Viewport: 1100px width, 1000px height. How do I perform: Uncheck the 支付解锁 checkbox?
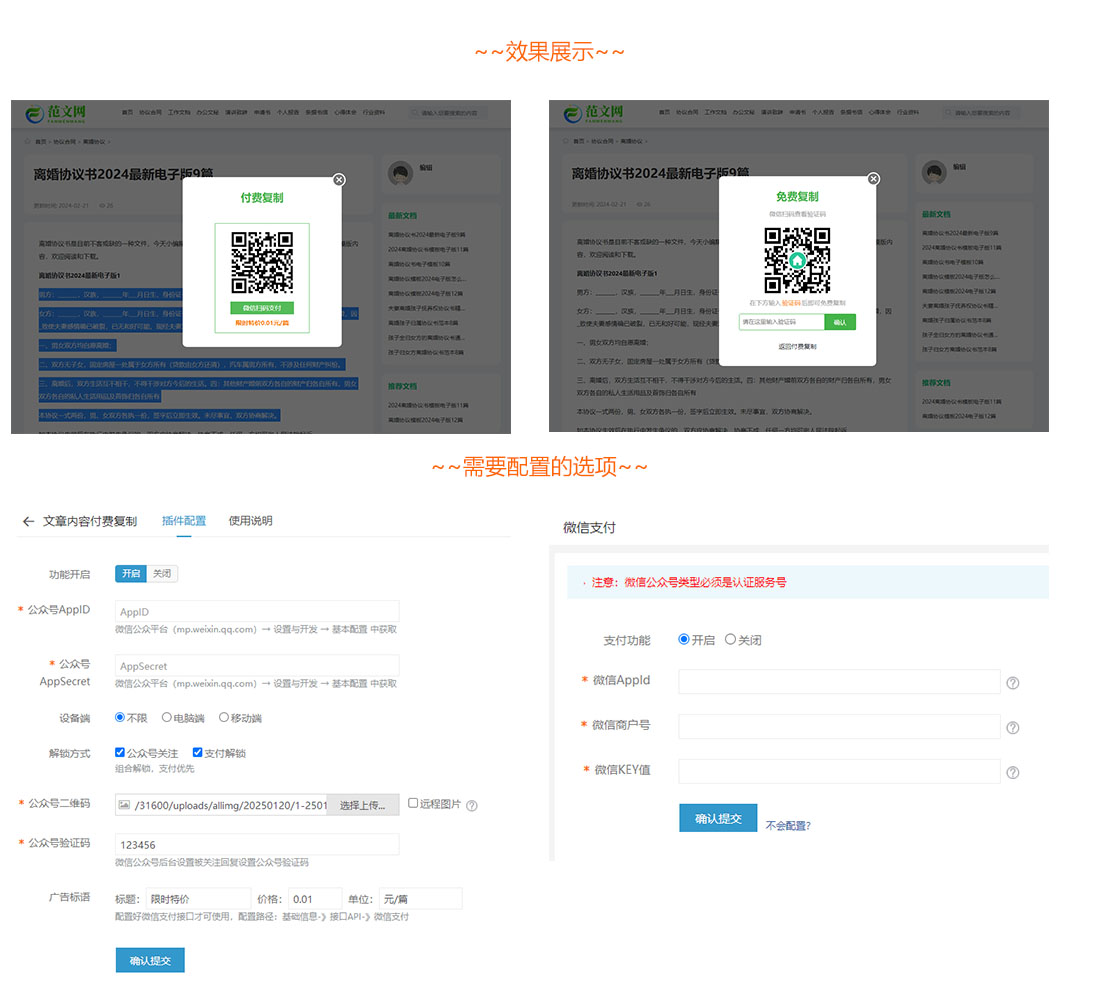tap(197, 752)
